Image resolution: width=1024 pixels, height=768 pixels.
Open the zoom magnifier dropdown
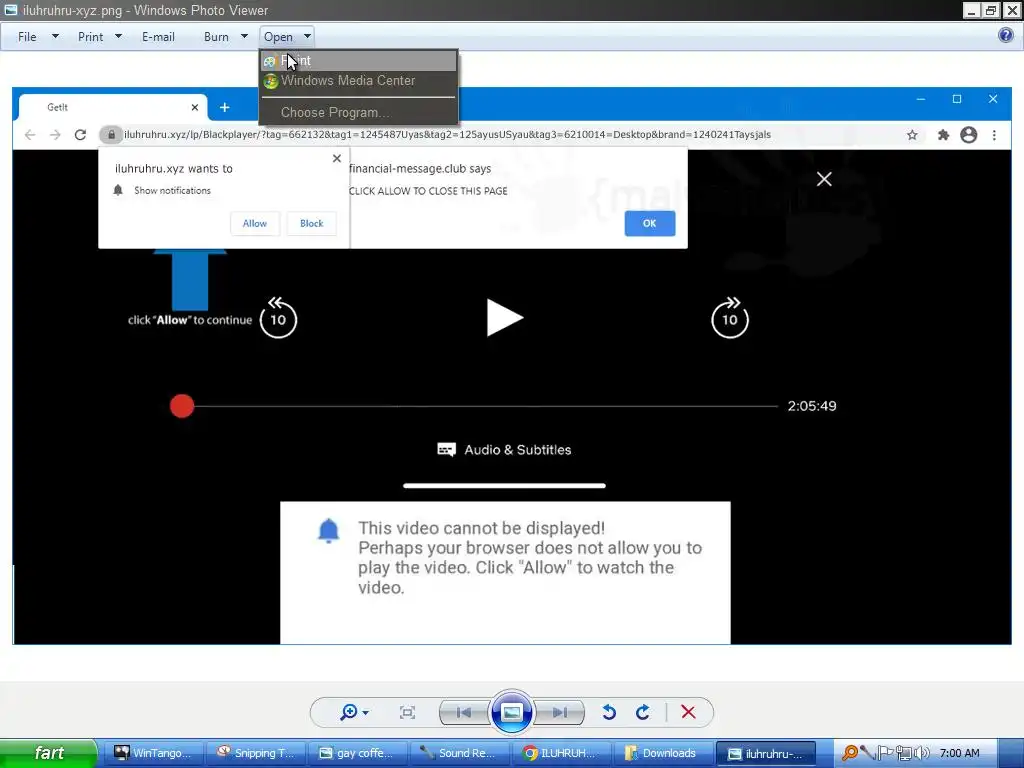point(354,712)
